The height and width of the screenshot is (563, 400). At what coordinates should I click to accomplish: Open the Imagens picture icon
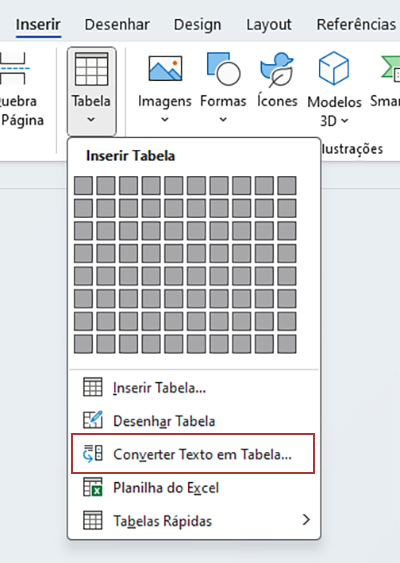(165, 68)
